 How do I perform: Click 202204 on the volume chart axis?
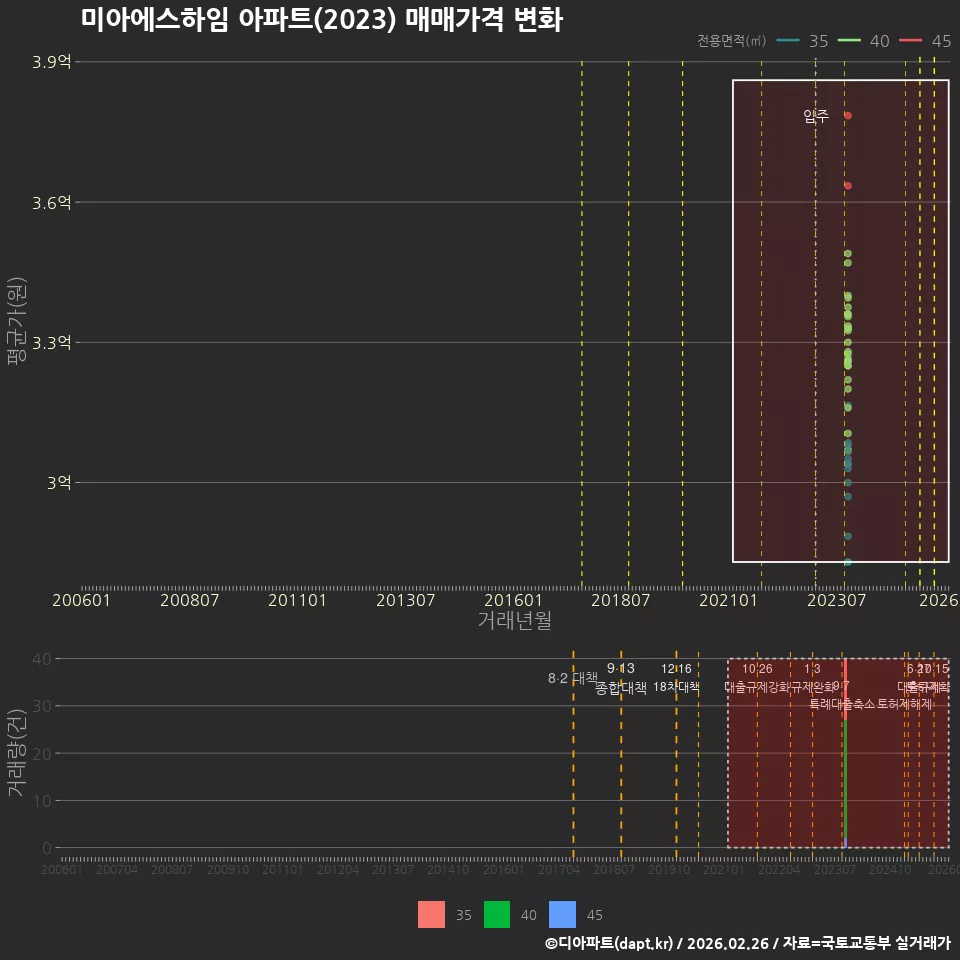point(779,869)
